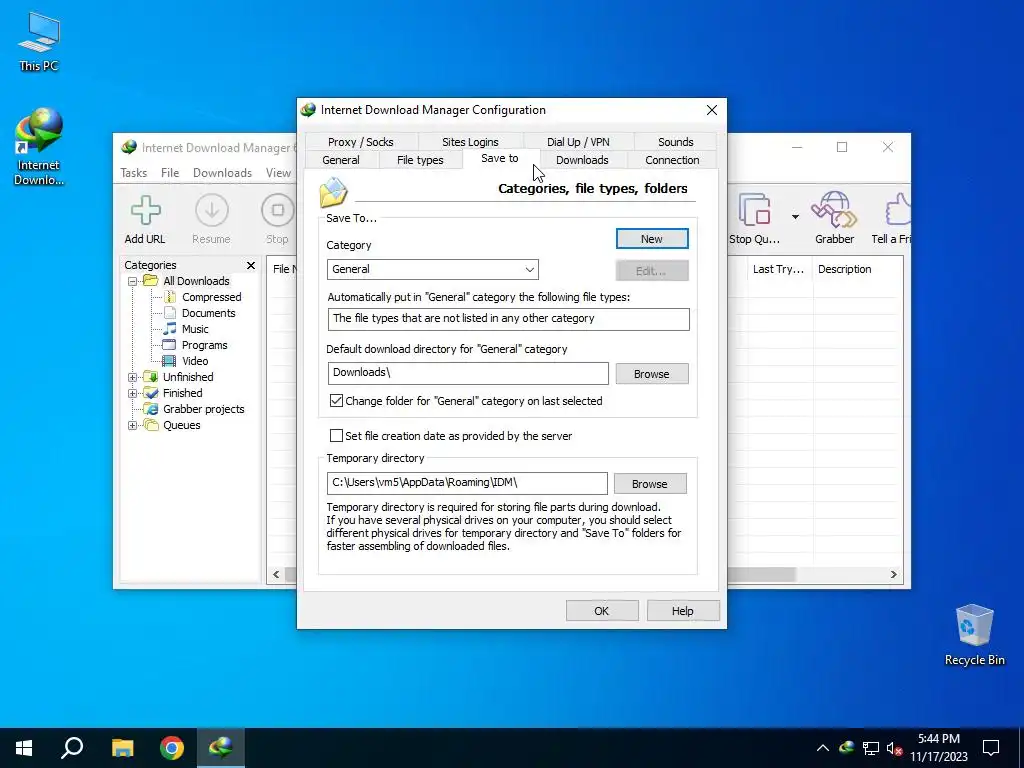Image resolution: width=1024 pixels, height=768 pixels.
Task: Browse for temporary directory
Action: [x=650, y=484]
